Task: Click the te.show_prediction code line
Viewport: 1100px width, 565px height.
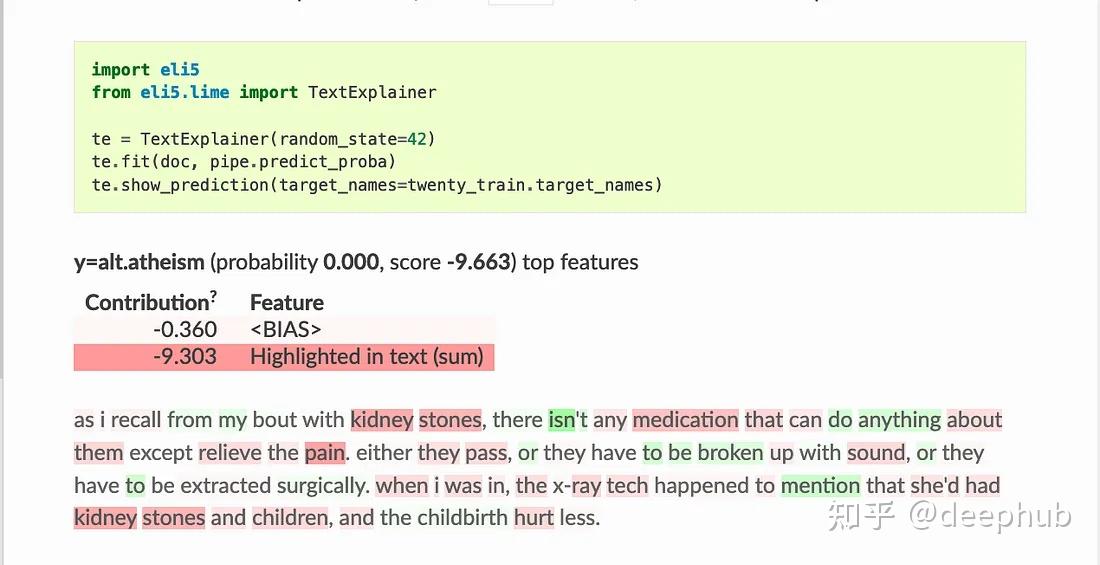Action: coord(377,185)
